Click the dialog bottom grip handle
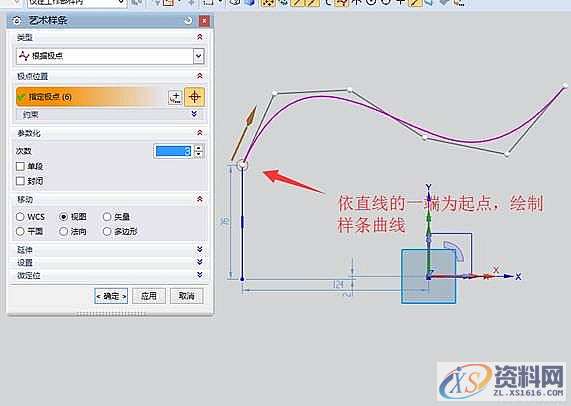 tap(111, 314)
